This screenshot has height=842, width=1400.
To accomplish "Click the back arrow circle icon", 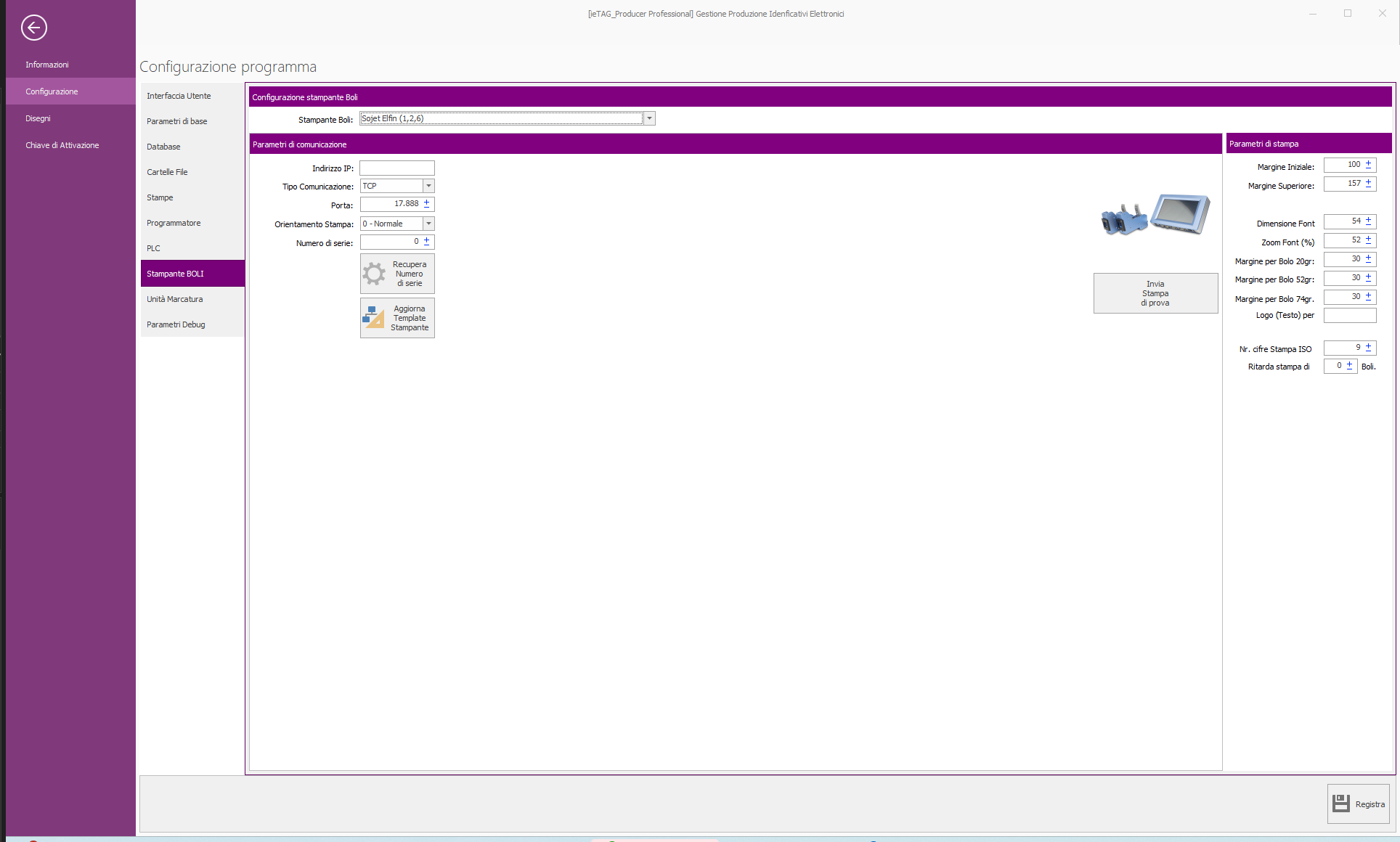I will 34,28.
